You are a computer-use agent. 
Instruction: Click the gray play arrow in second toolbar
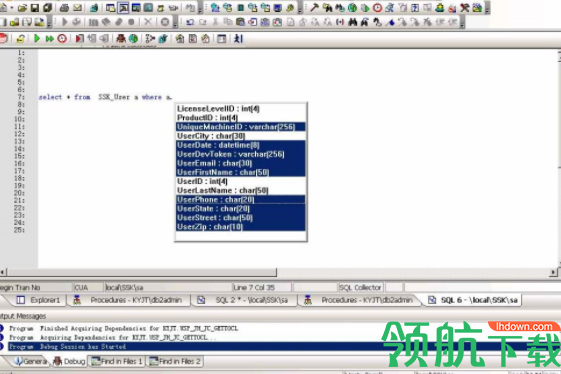coord(65,22)
